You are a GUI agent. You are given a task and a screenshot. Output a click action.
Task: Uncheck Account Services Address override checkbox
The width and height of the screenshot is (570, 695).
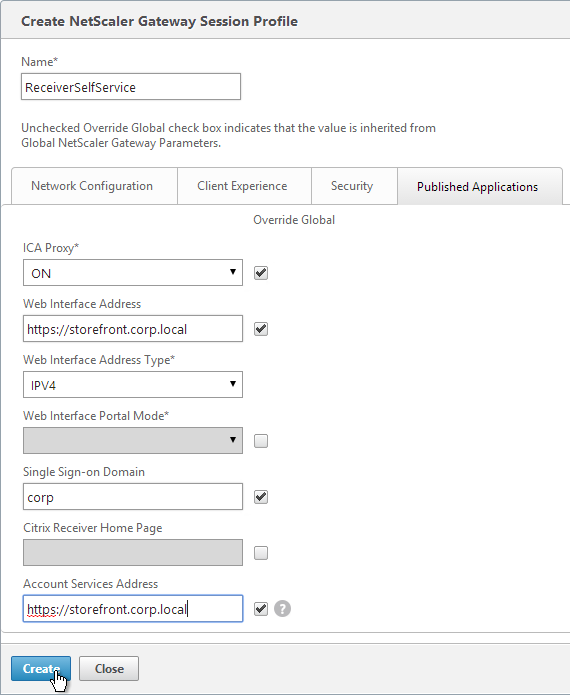[x=261, y=609]
